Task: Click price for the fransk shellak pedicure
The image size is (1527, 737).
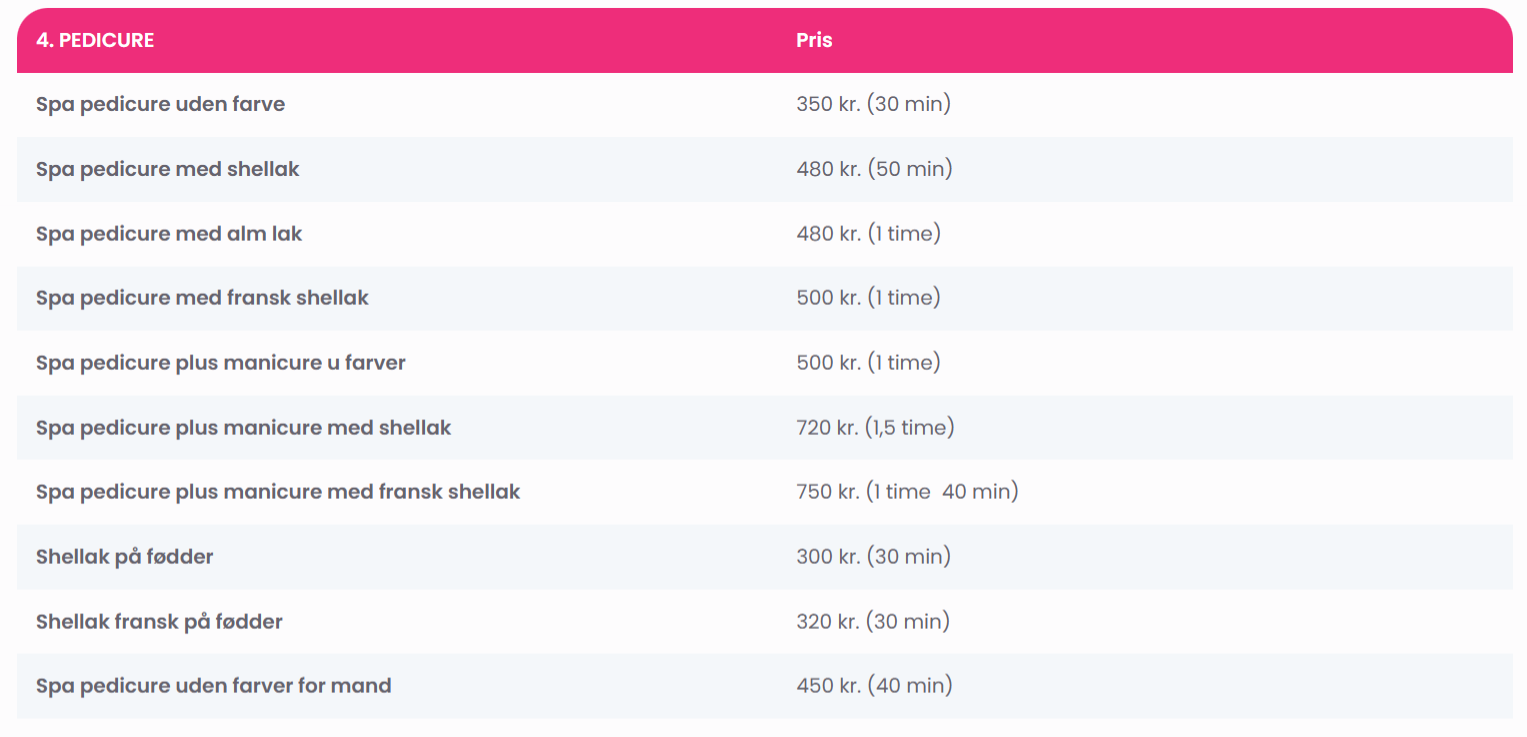Action: pos(868,298)
